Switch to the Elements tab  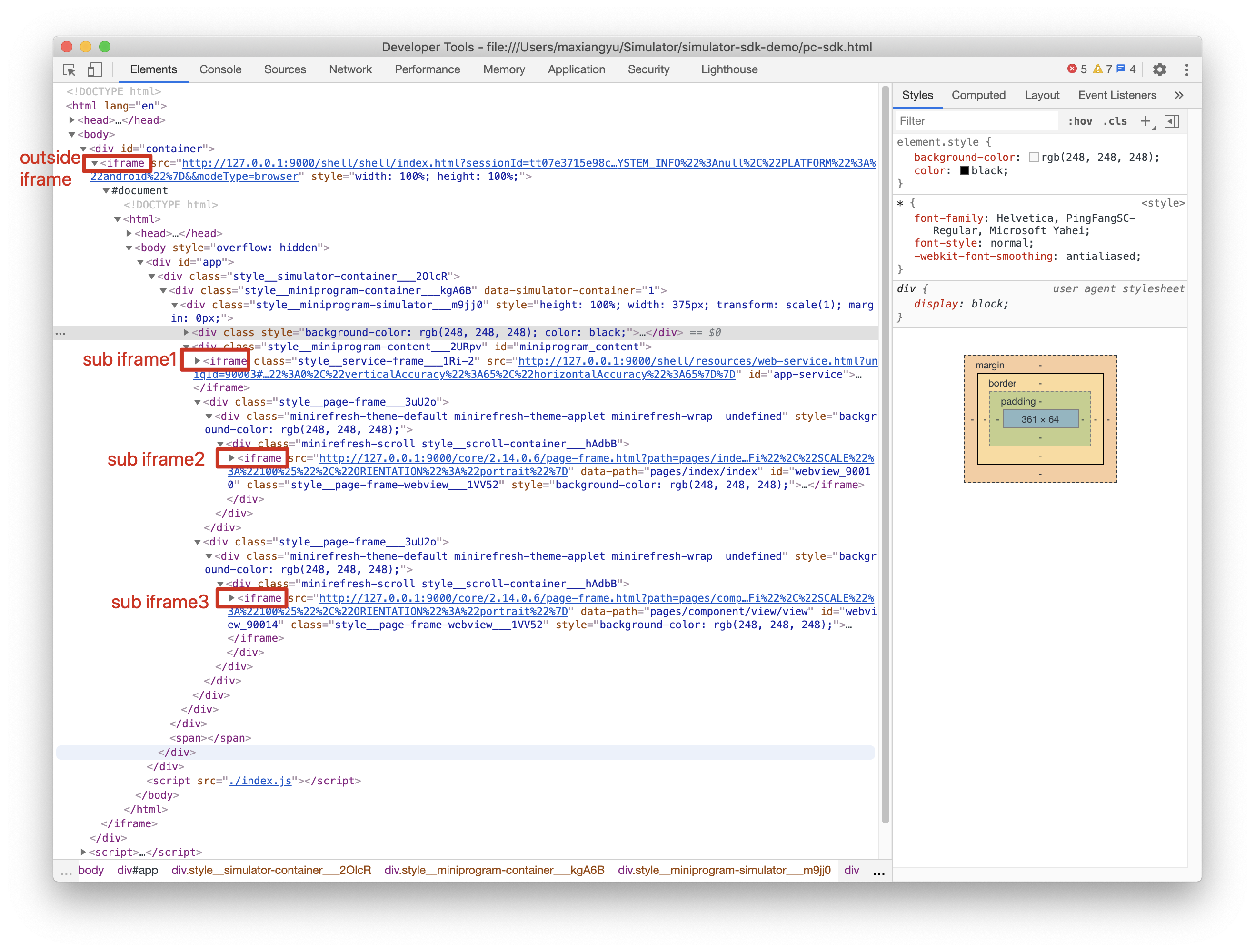(153, 70)
